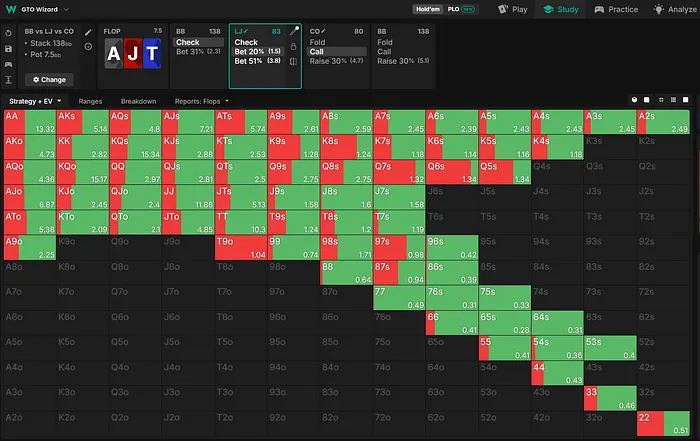Screen dimensions: 700x441
Task: Choose LJ Bet 51% action
Action: (258, 61)
